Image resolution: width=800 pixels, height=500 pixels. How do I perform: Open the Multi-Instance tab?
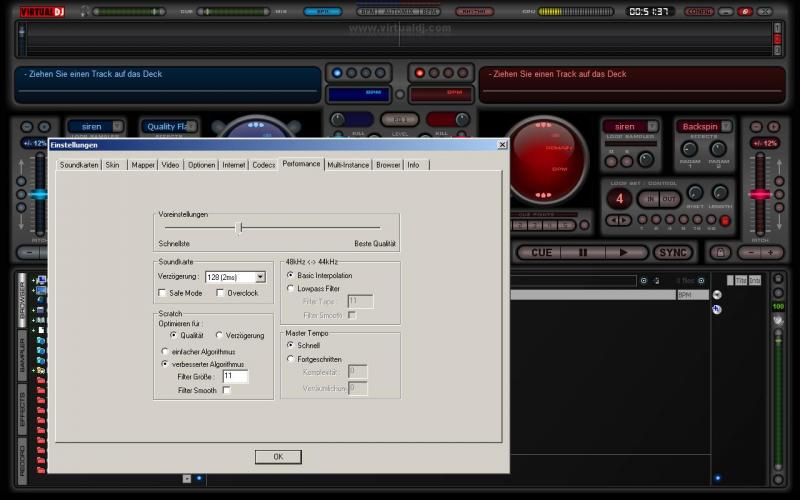pyautogui.click(x=348, y=165)
